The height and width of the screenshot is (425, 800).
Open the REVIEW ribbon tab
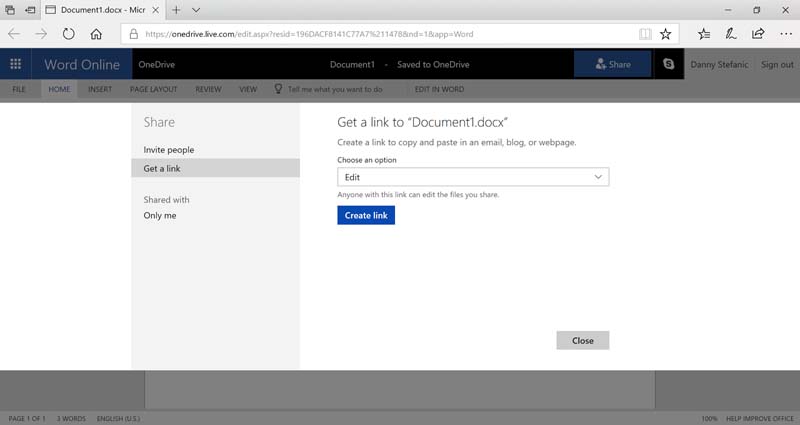208,89
